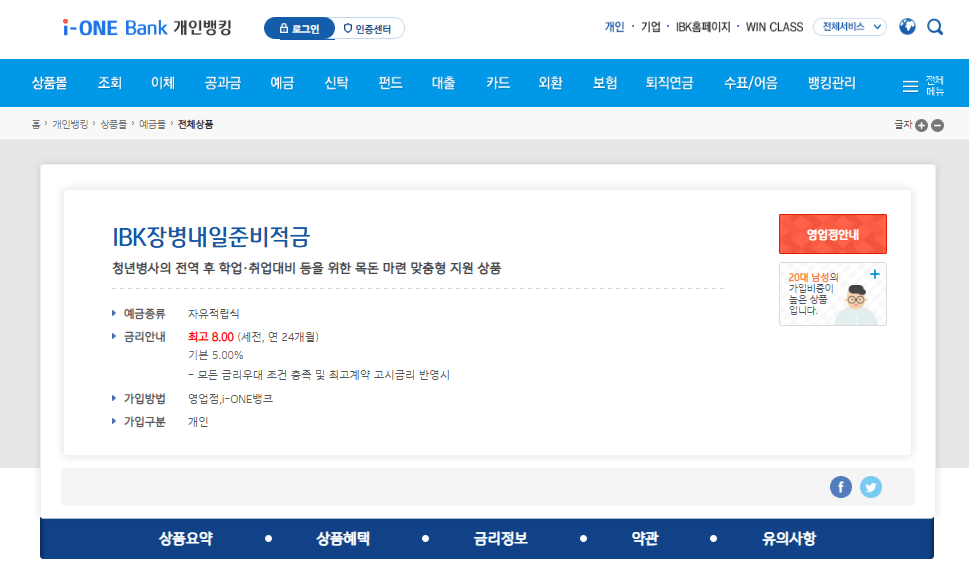Click the 개인 value under 가입구분

point(198,422)
